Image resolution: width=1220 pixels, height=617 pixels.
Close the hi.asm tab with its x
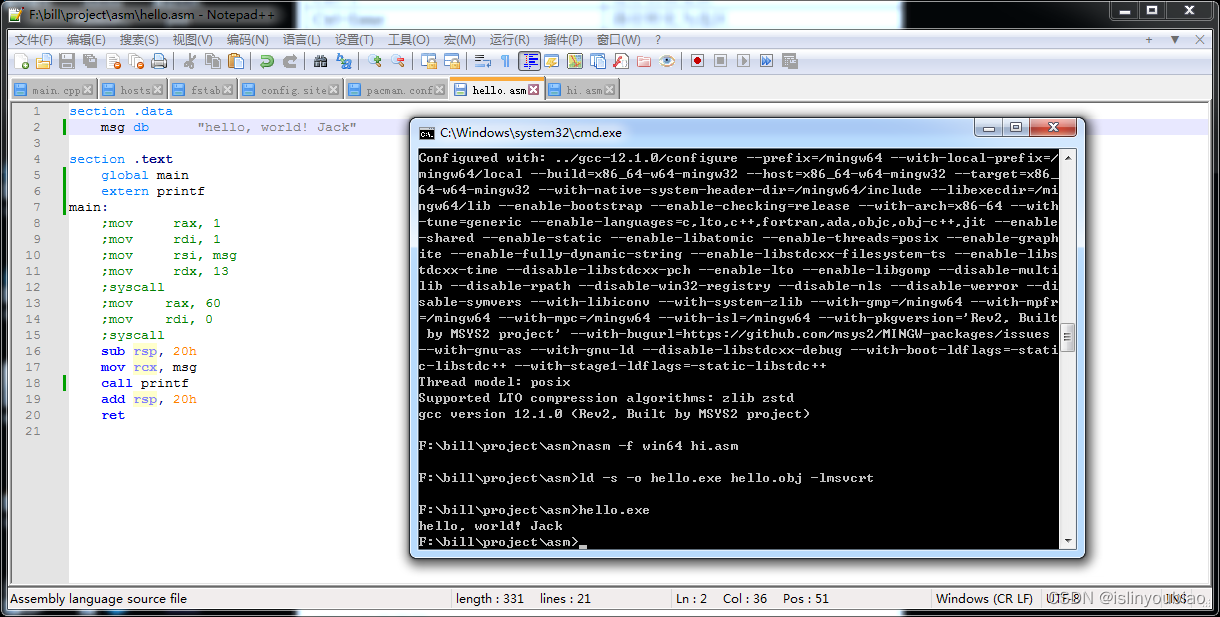point(609,87)
